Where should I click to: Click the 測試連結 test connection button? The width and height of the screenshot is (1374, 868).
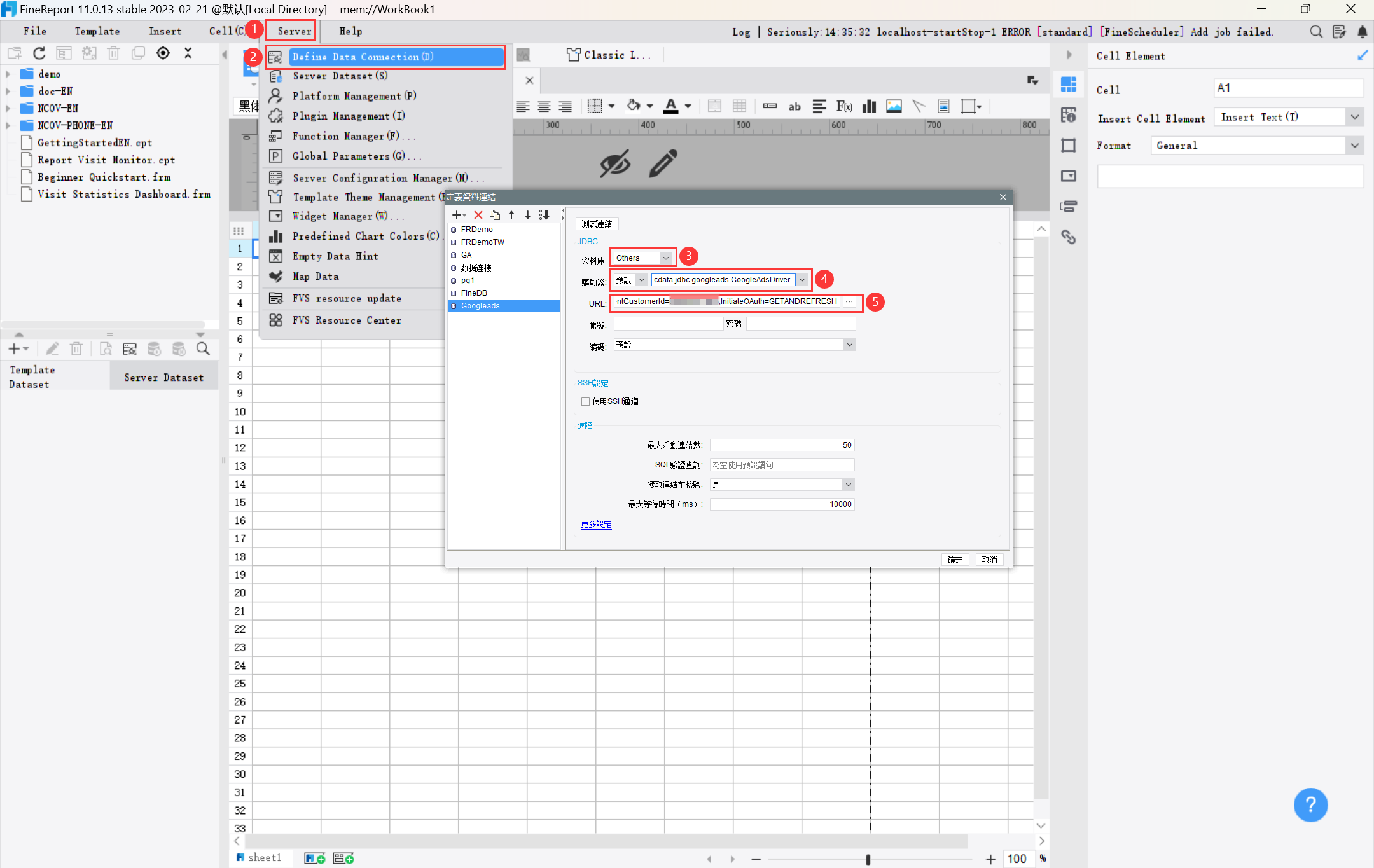click(x=597, y=223)
